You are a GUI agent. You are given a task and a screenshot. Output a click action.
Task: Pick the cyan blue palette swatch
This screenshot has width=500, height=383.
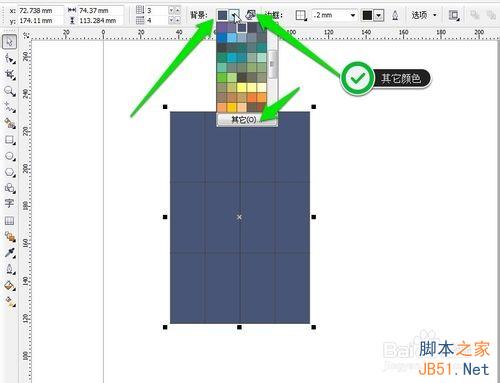coord(232,58)
